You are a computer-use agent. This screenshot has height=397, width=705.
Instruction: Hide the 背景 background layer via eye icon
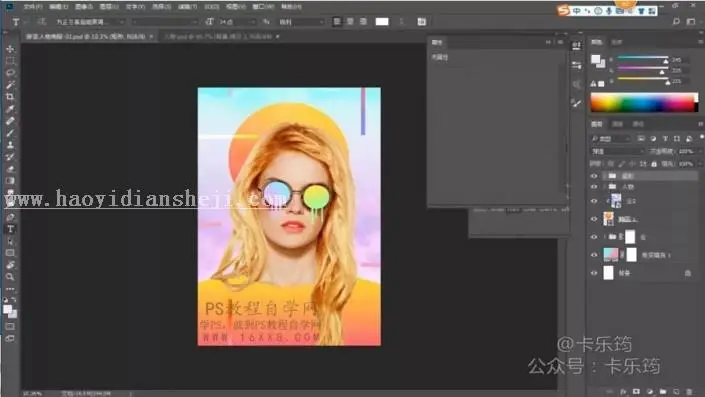tap(594, 273)
